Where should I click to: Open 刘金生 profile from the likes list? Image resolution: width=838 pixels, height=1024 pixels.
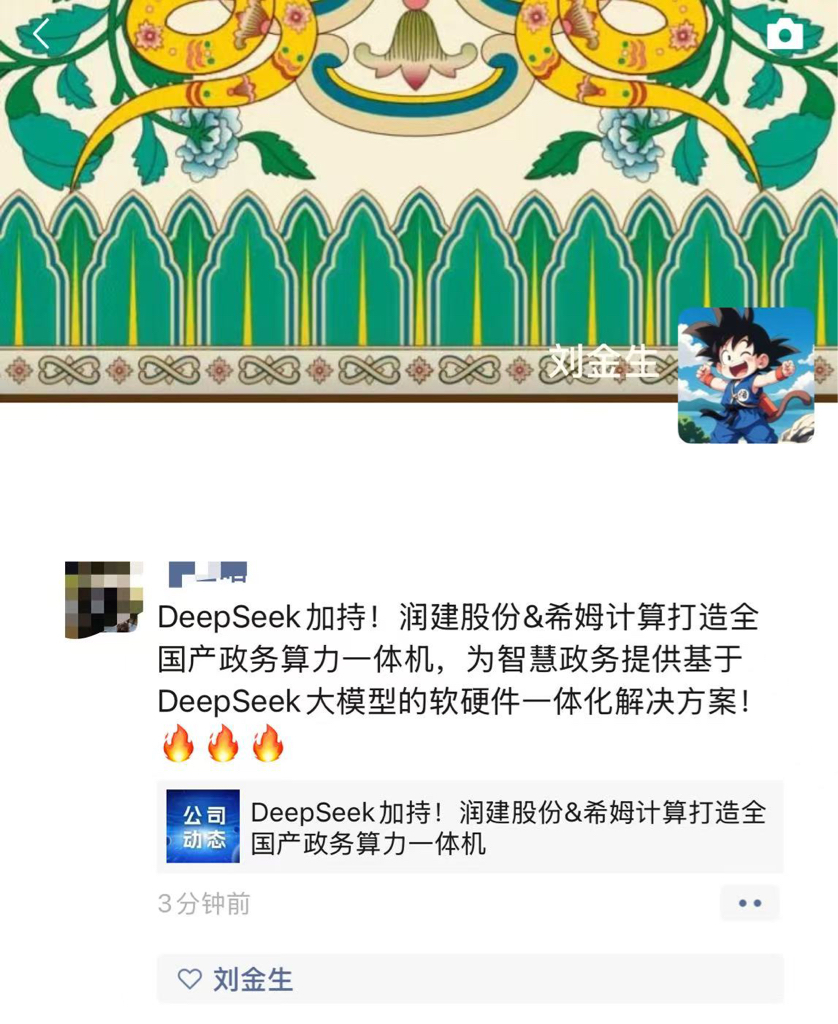(253, 979)
